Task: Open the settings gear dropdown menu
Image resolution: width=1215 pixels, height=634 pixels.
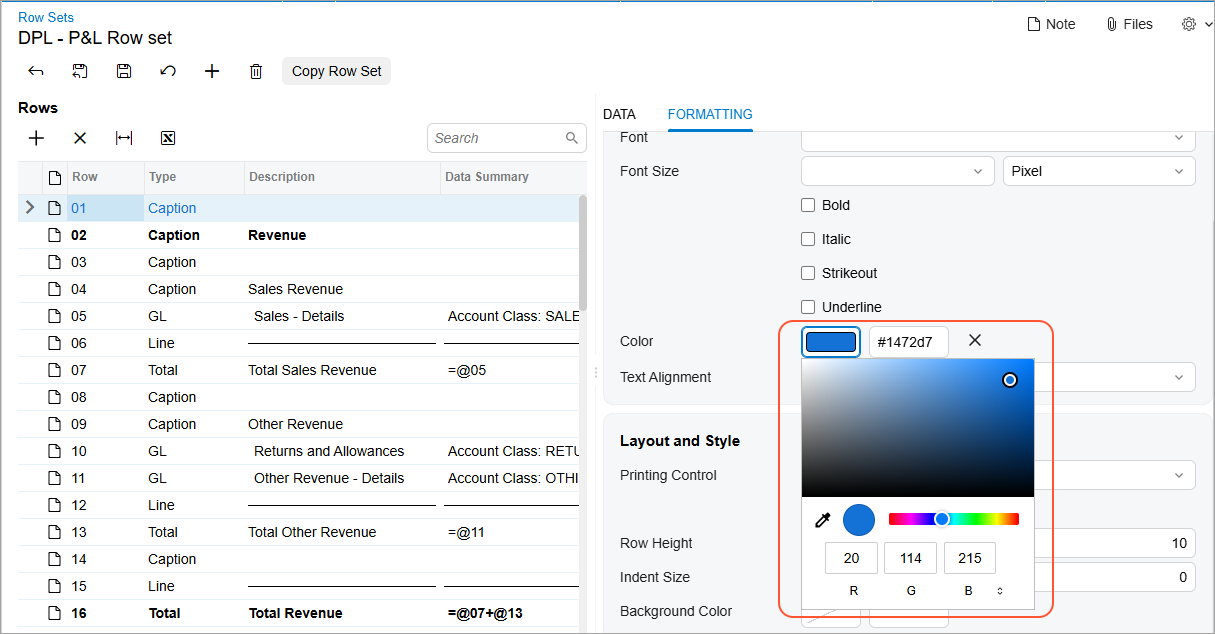Action: point(1195,24)
